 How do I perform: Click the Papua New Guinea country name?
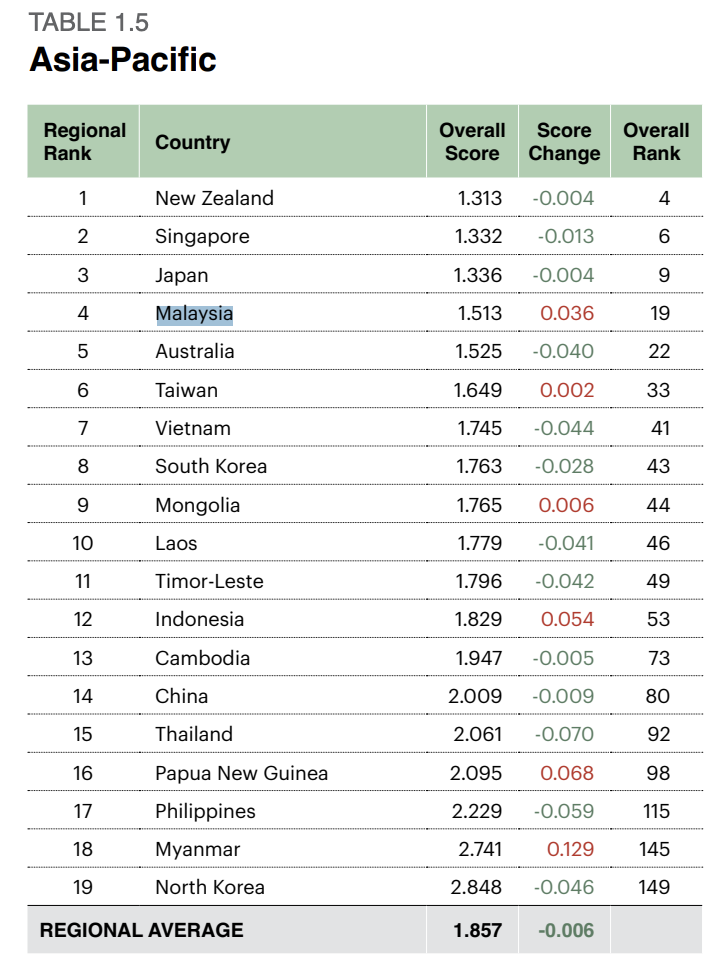(242, 773)
